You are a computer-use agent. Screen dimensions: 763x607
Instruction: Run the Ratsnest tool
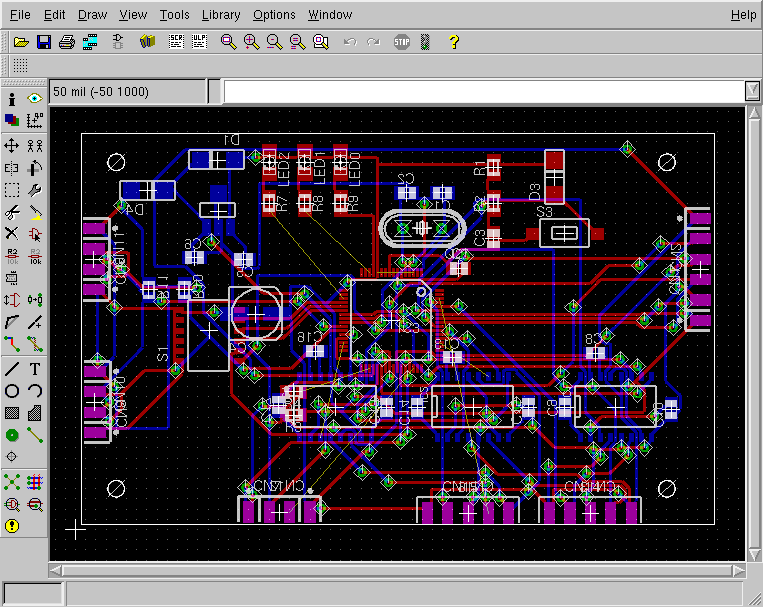click(12, 482)
